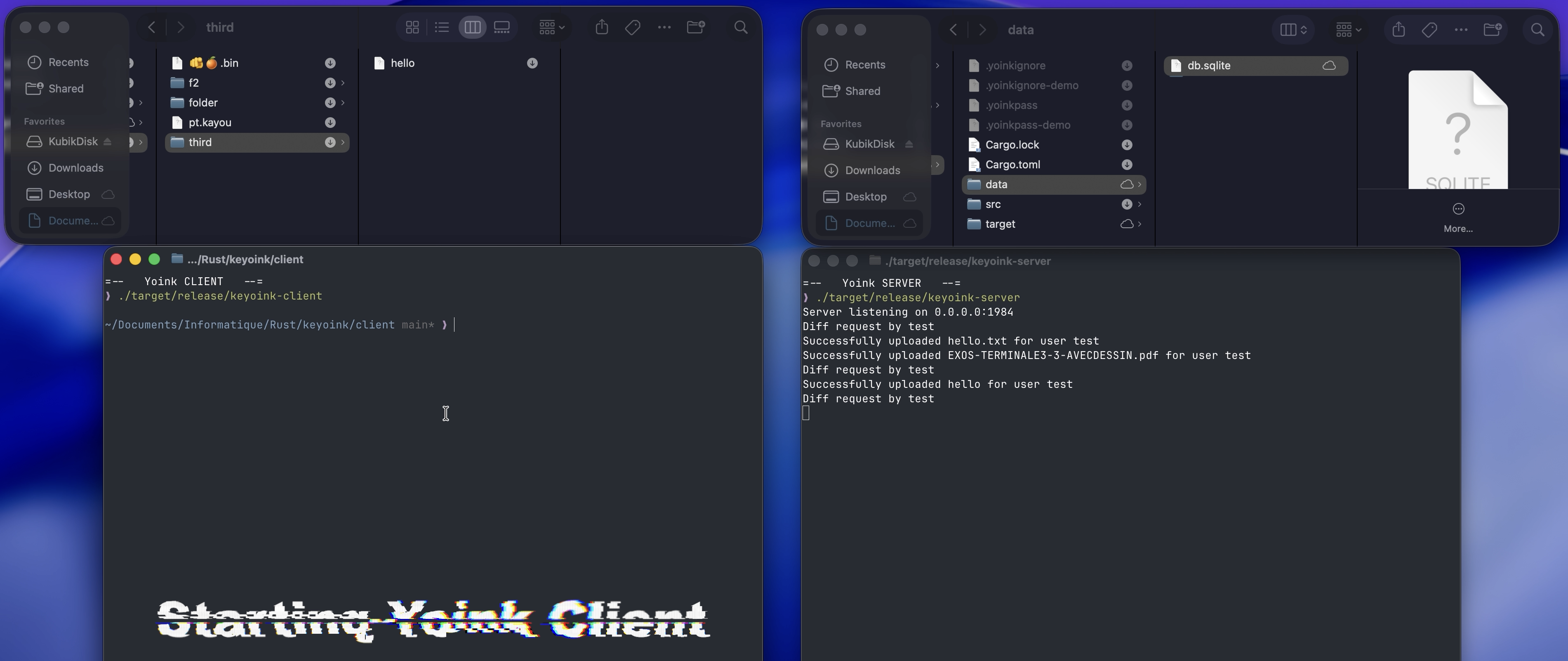Download Cargo.lock from iCloud
Viewport: 1568px width, 661px height.
tap(1127, 145)
